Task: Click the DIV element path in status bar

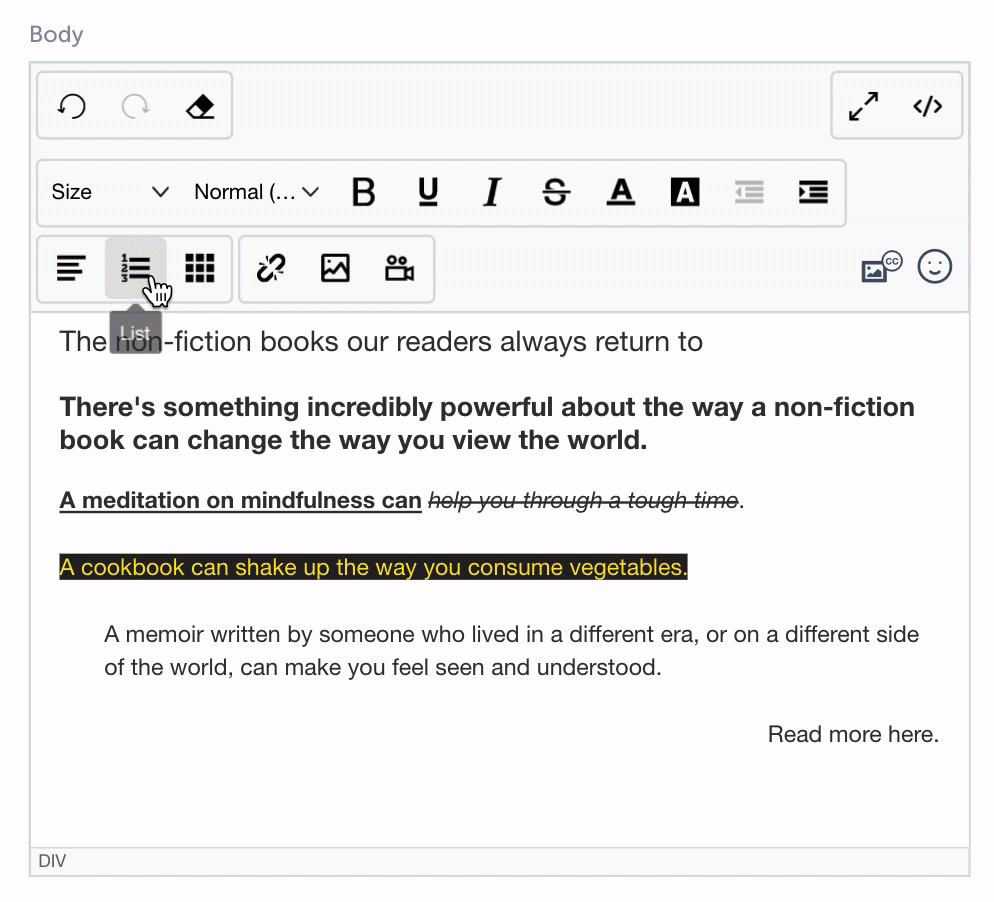Action: pyautogui.click(x=52, y=861)
